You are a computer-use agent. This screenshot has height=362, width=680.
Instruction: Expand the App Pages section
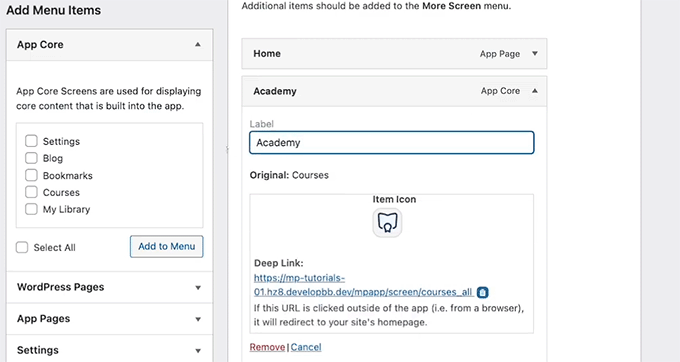(x=110, y=319)
